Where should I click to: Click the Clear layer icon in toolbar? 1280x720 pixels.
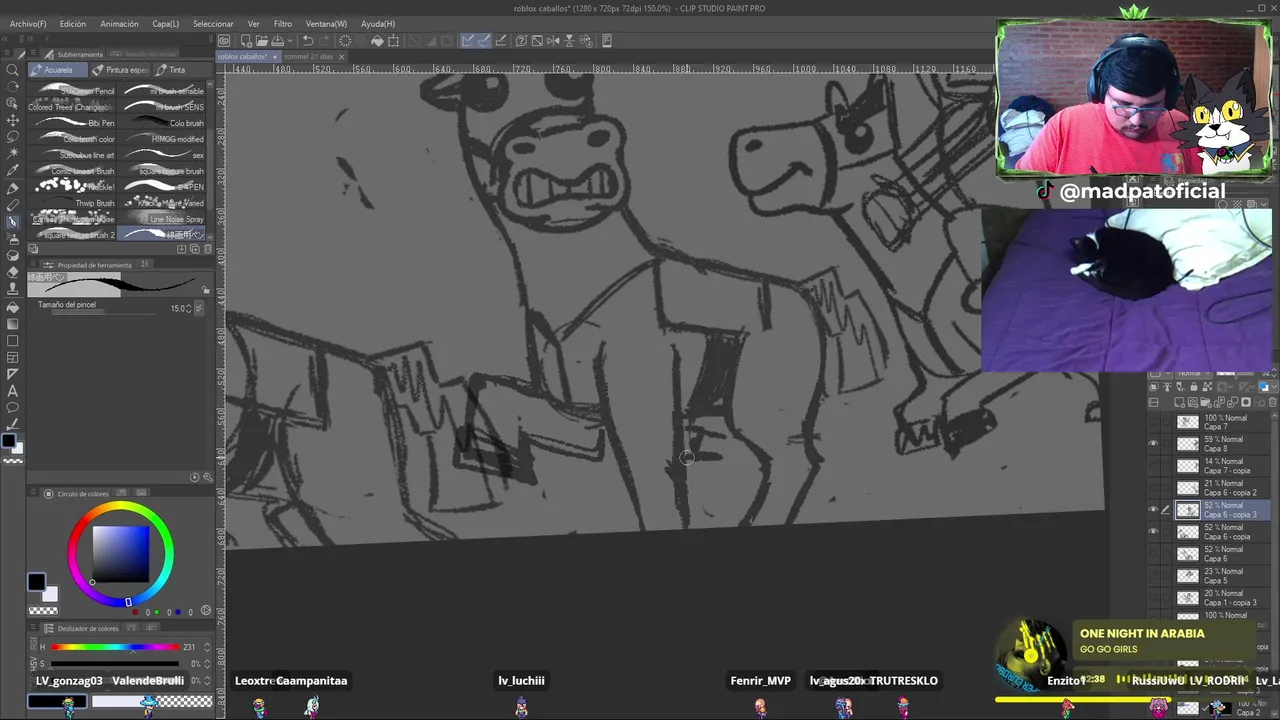coord(345,41)
